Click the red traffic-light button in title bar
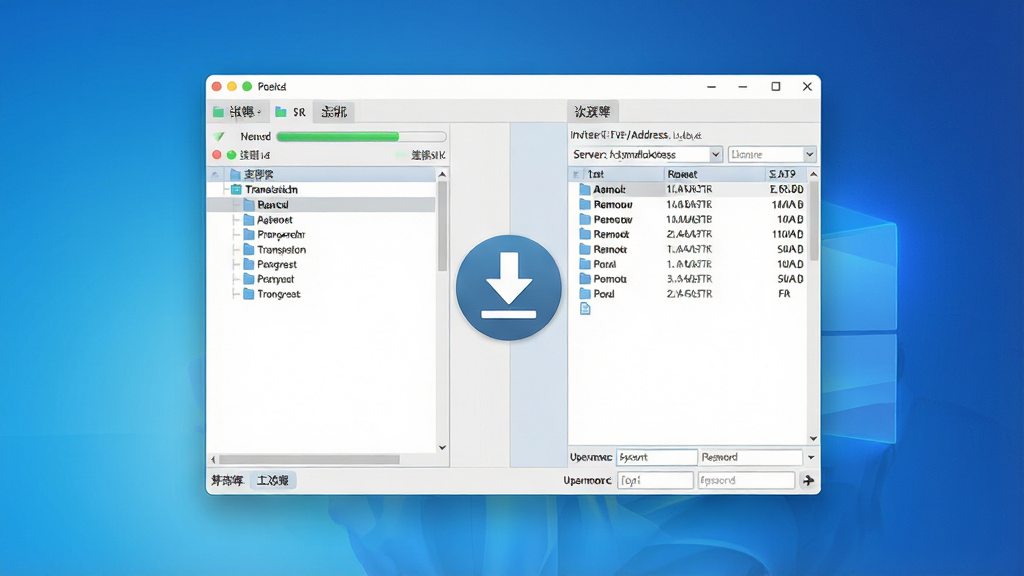The width and height of the screenshot is (1024, 576). click(217, 86)
